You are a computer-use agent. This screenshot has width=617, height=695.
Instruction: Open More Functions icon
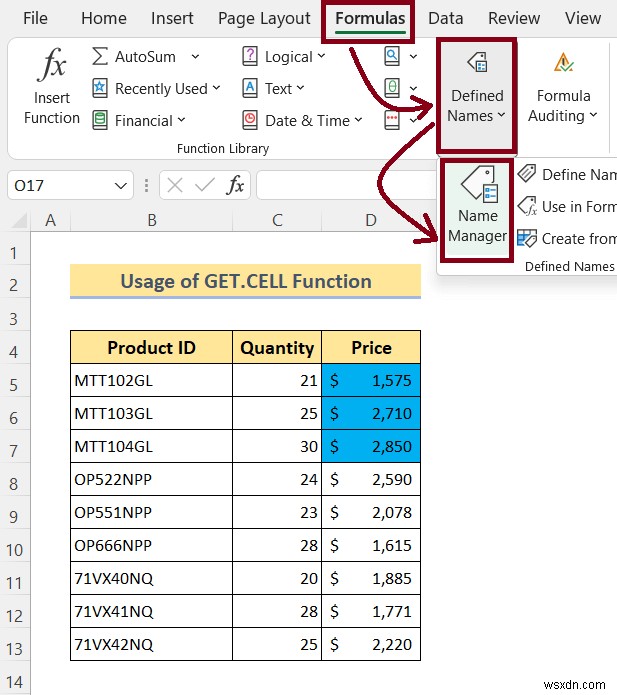392,120
